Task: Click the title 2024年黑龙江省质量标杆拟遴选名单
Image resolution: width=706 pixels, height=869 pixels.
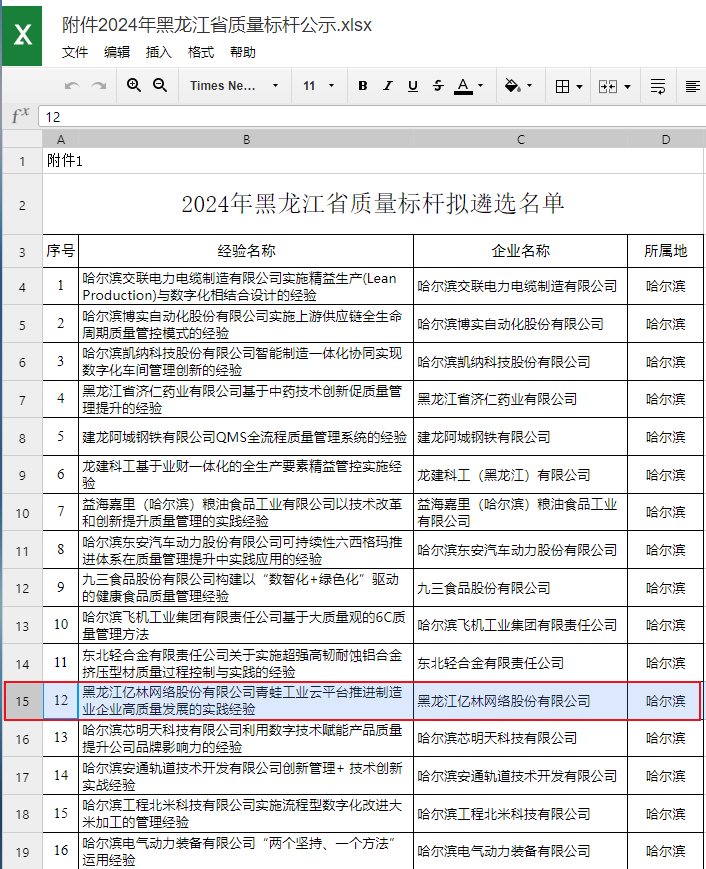Action: pyautogui.click(x=373, y=204)
